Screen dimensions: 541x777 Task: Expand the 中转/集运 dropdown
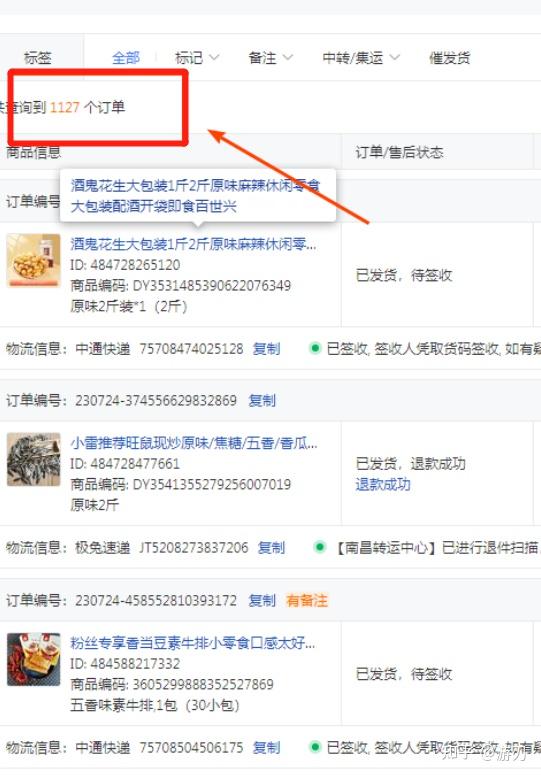pos(360,58)
